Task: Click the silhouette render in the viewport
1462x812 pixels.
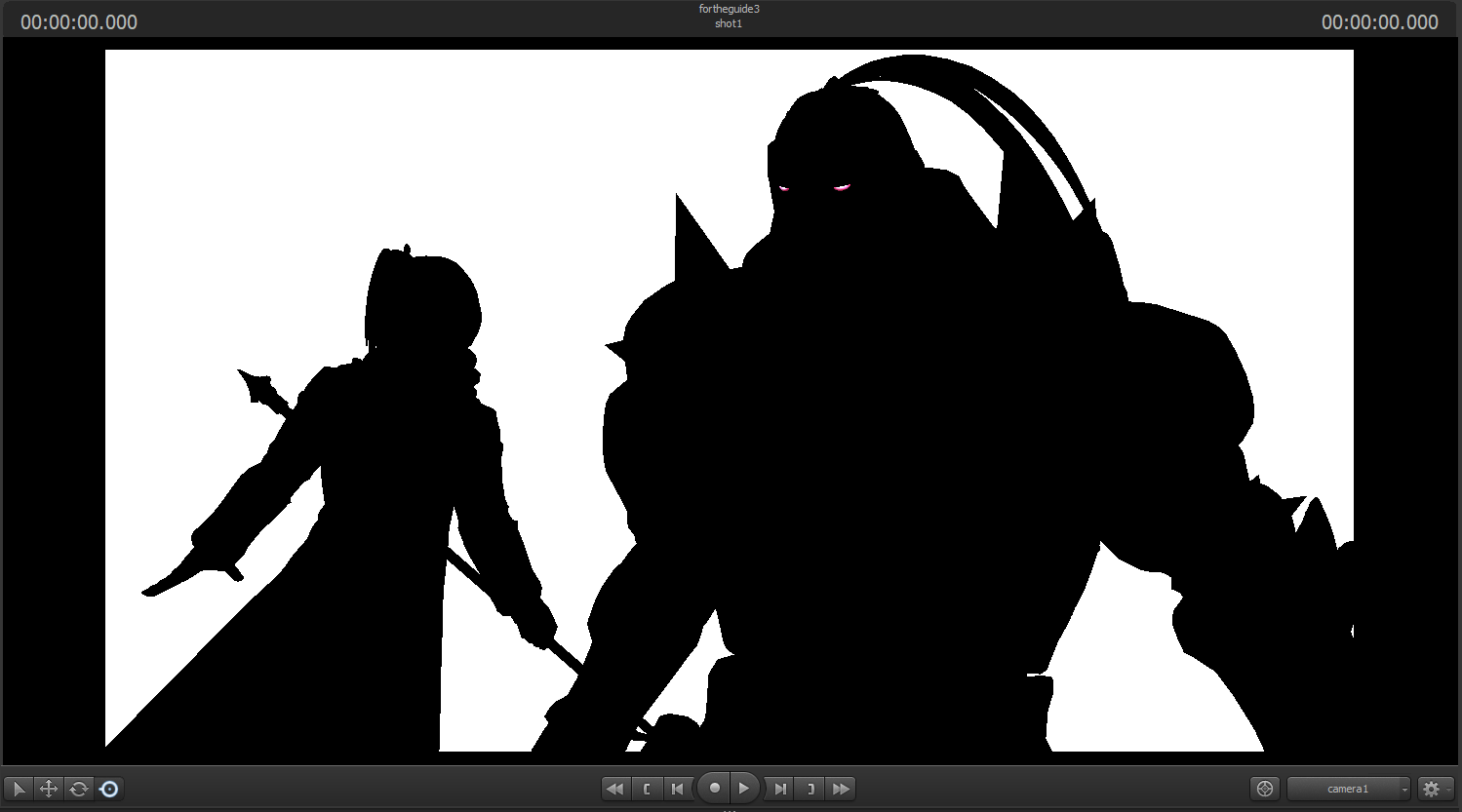Action: pyautogui.click(x=729, y=401)
